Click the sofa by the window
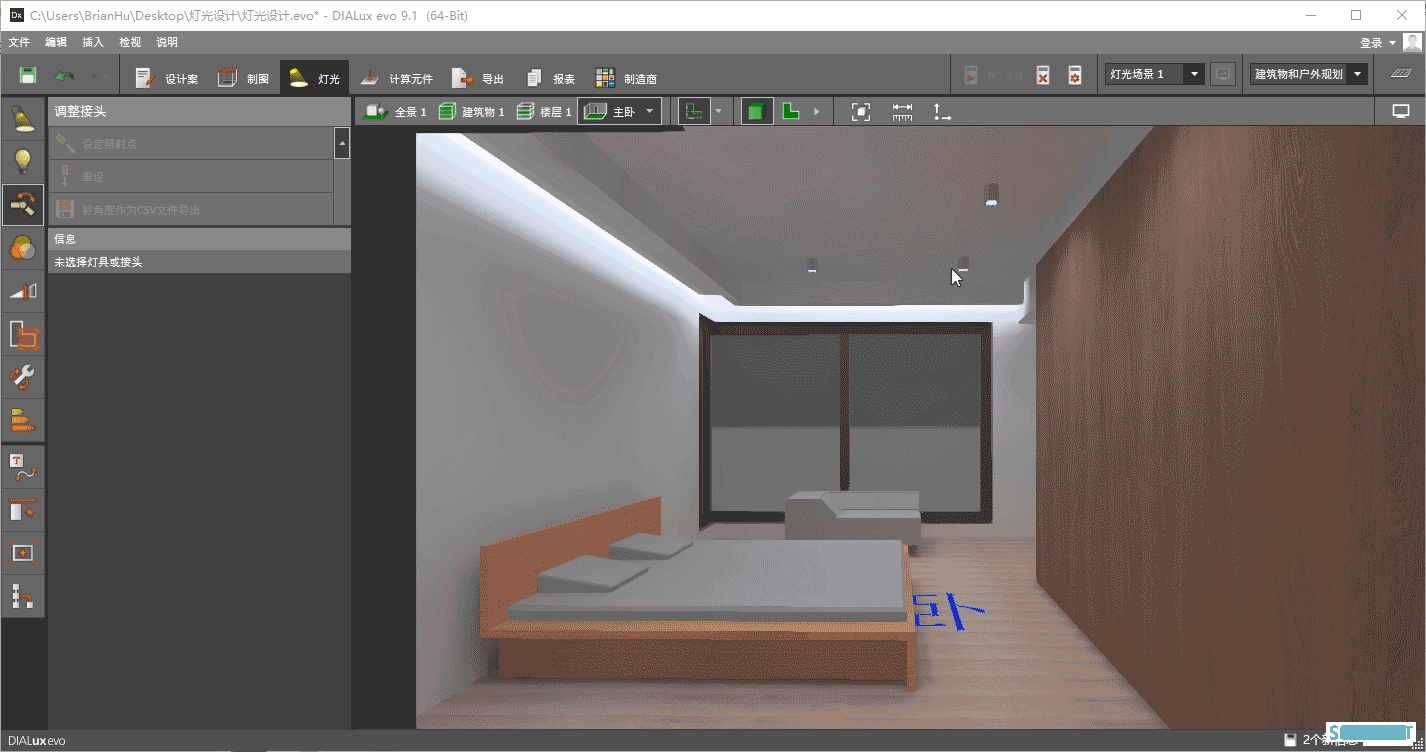The width and height of the screenshot is (1426, 752). pos(853,516)
